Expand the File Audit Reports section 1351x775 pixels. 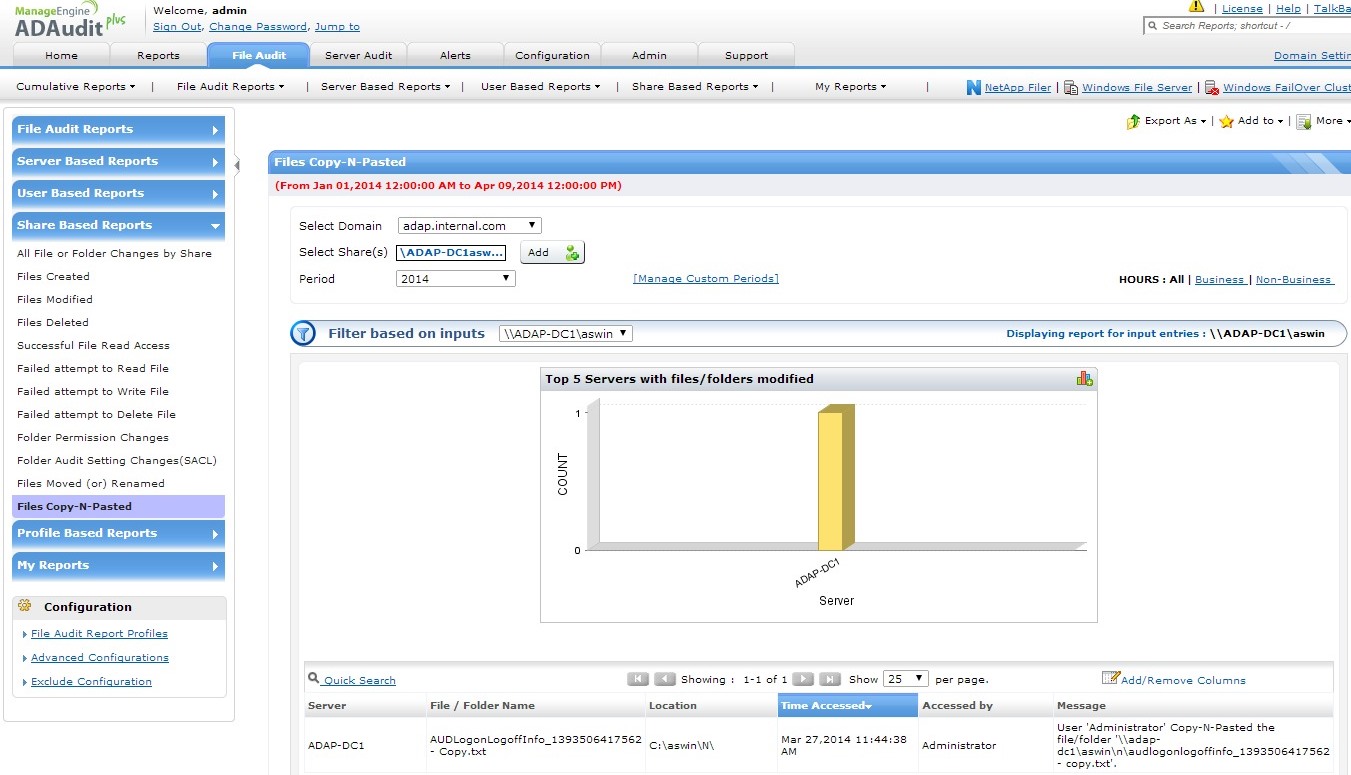click(118, 129)
